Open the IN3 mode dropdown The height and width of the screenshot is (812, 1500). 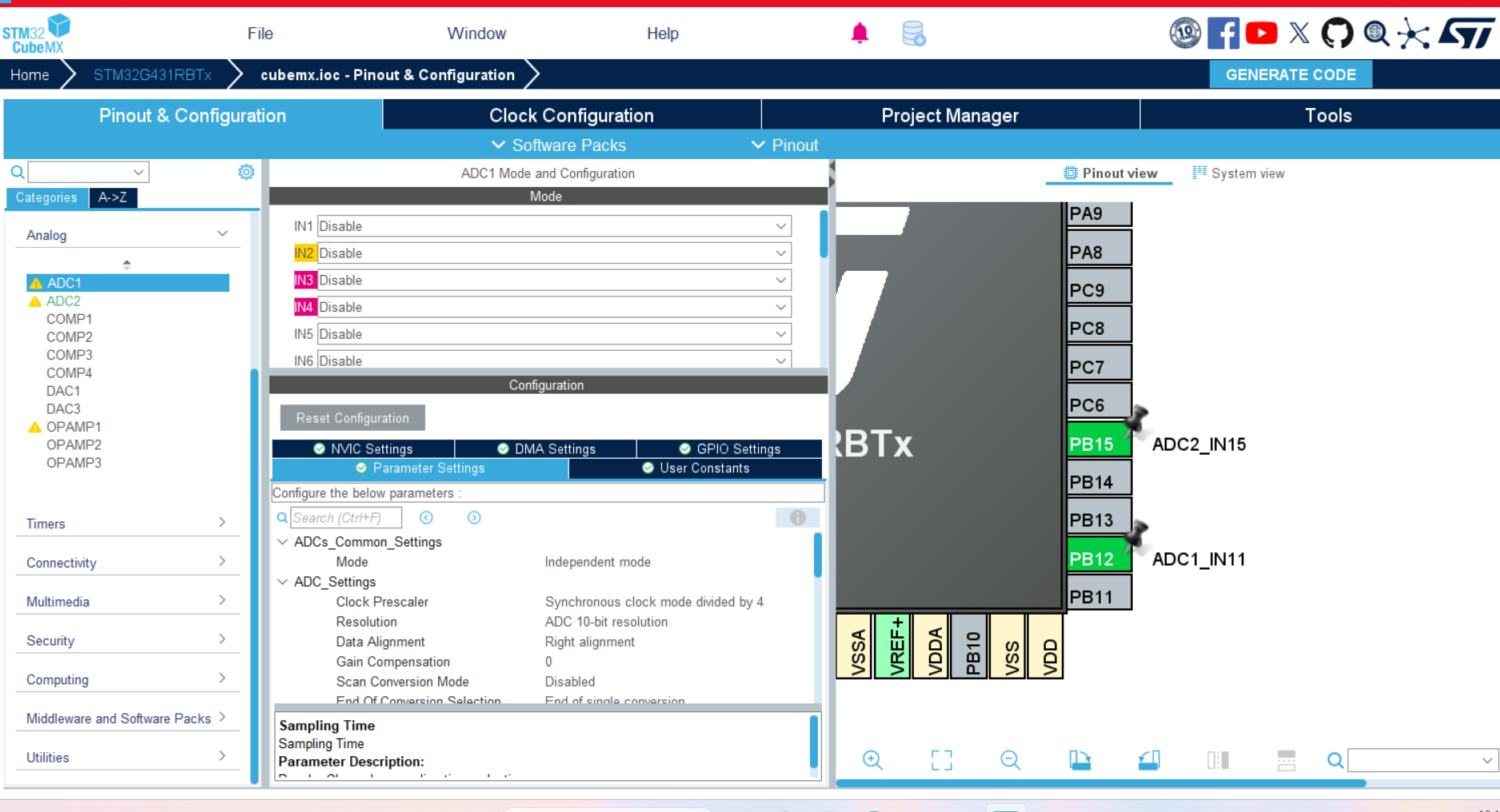coord(554,281)
